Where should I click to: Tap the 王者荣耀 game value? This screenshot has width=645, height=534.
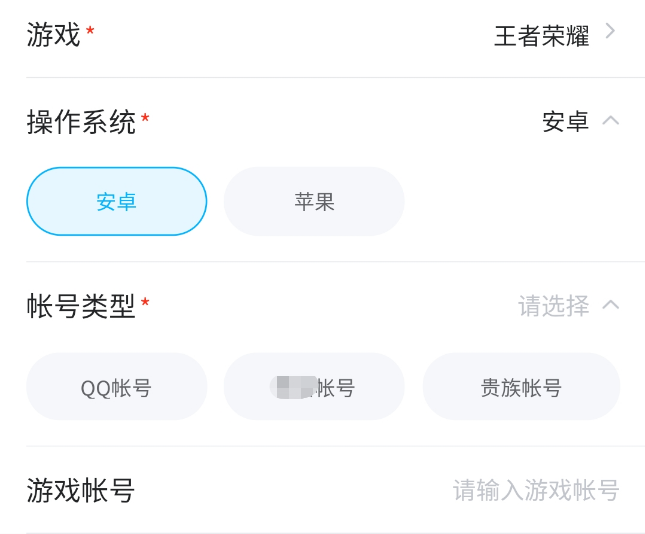541,36
